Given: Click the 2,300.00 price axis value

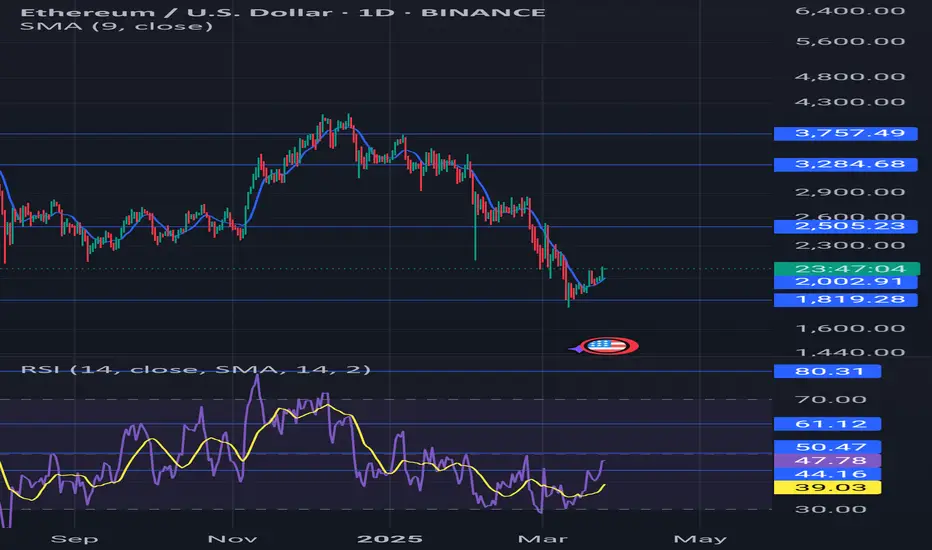Looking at the screenshot, I should click(x=850, y=246).
